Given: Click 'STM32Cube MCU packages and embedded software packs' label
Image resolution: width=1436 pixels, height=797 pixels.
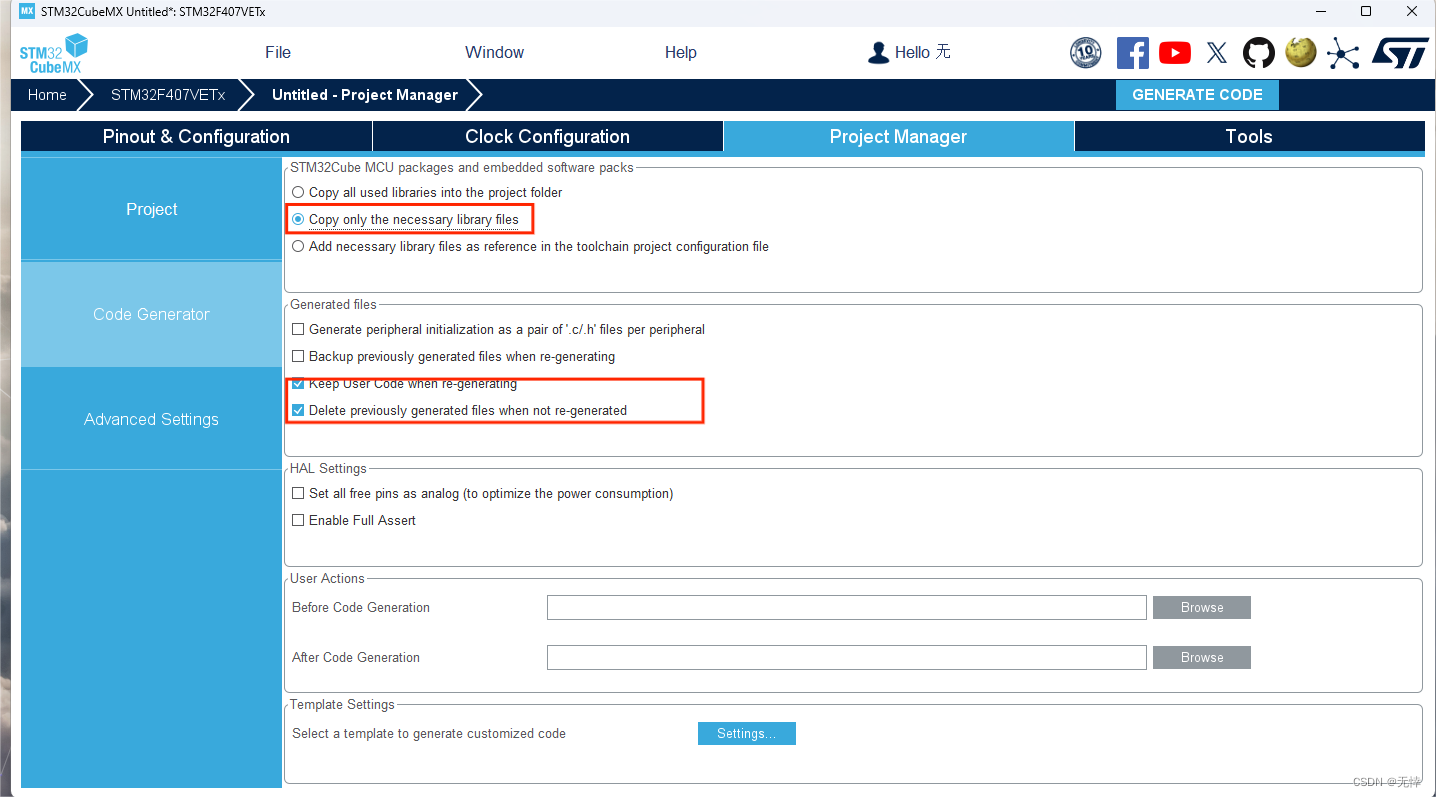Looking at the screenshot, I should [462, 167].
